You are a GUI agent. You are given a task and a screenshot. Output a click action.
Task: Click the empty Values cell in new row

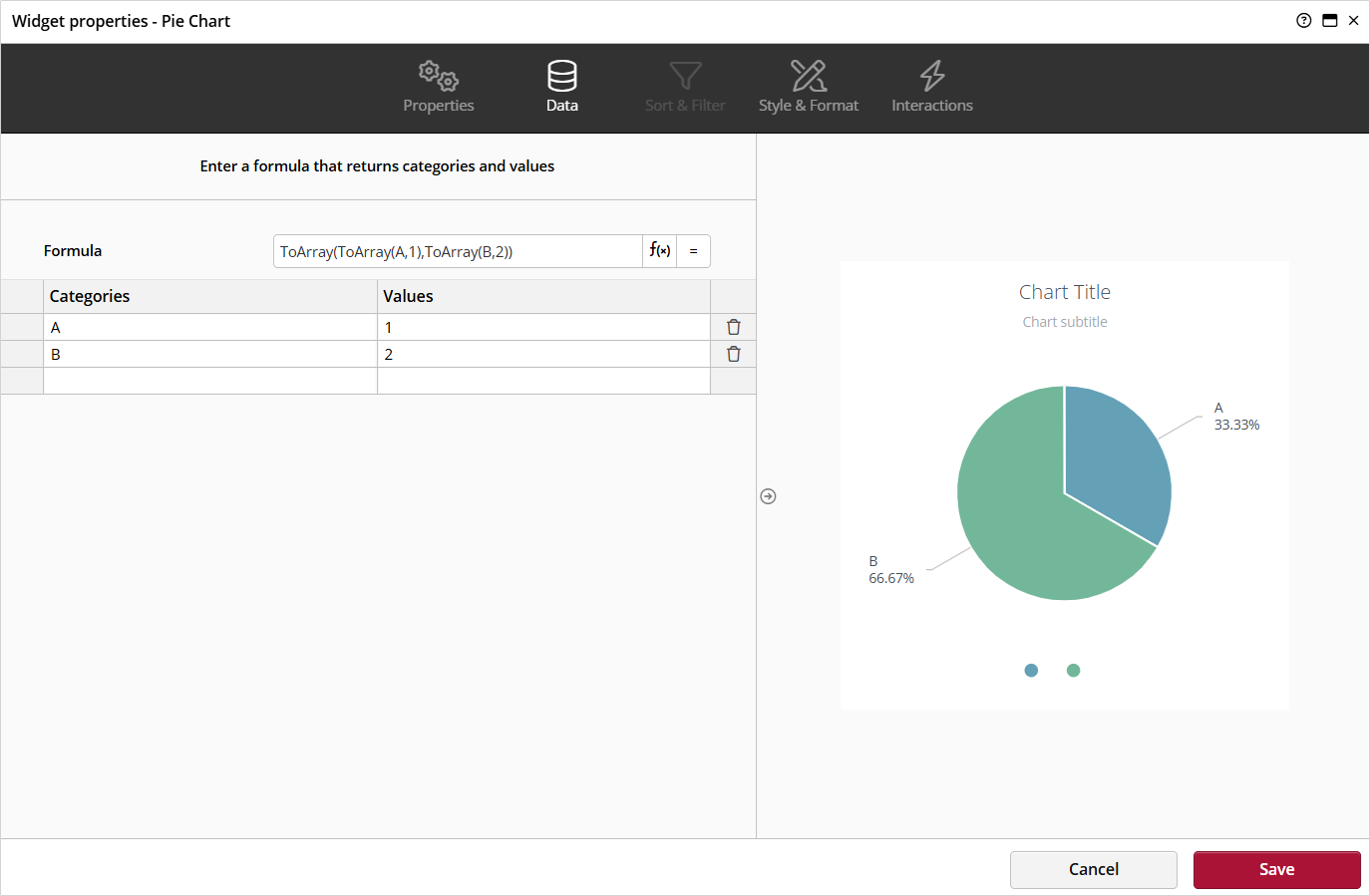[544, 381]
